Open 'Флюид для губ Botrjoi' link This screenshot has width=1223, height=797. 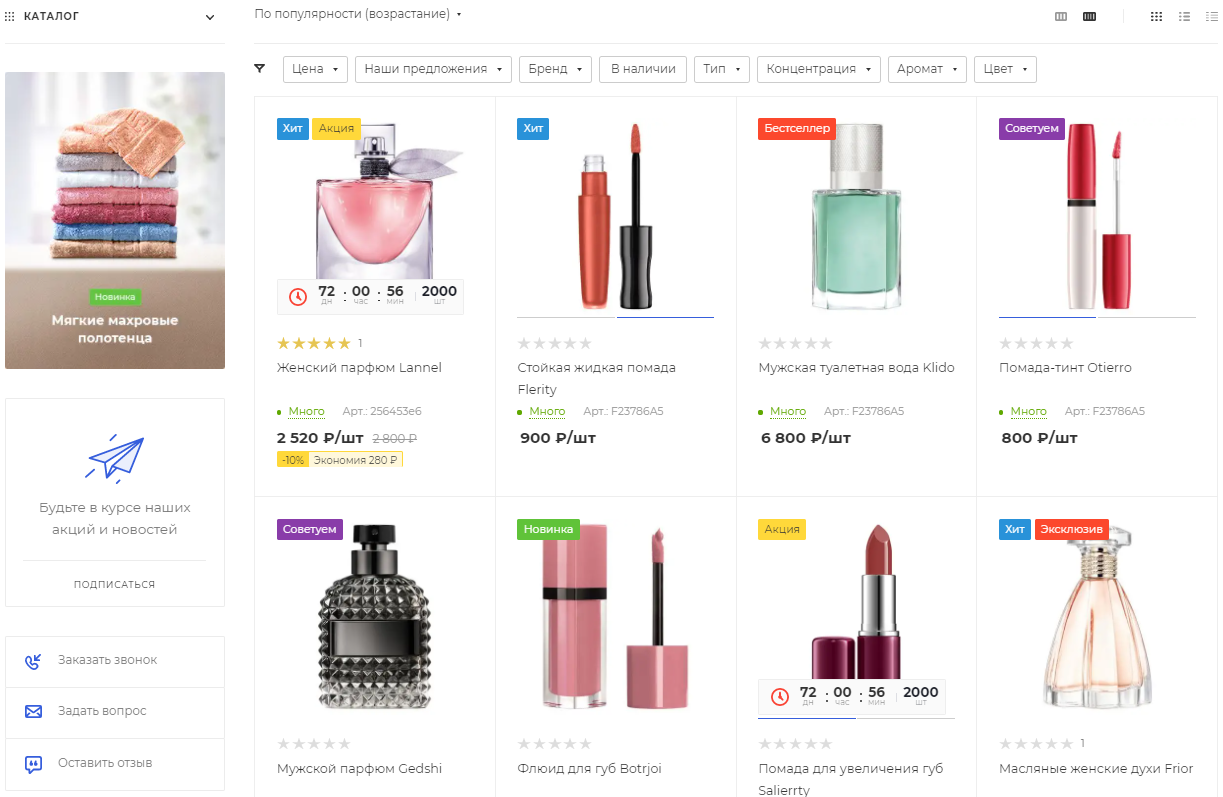click(x=589, y=769)
